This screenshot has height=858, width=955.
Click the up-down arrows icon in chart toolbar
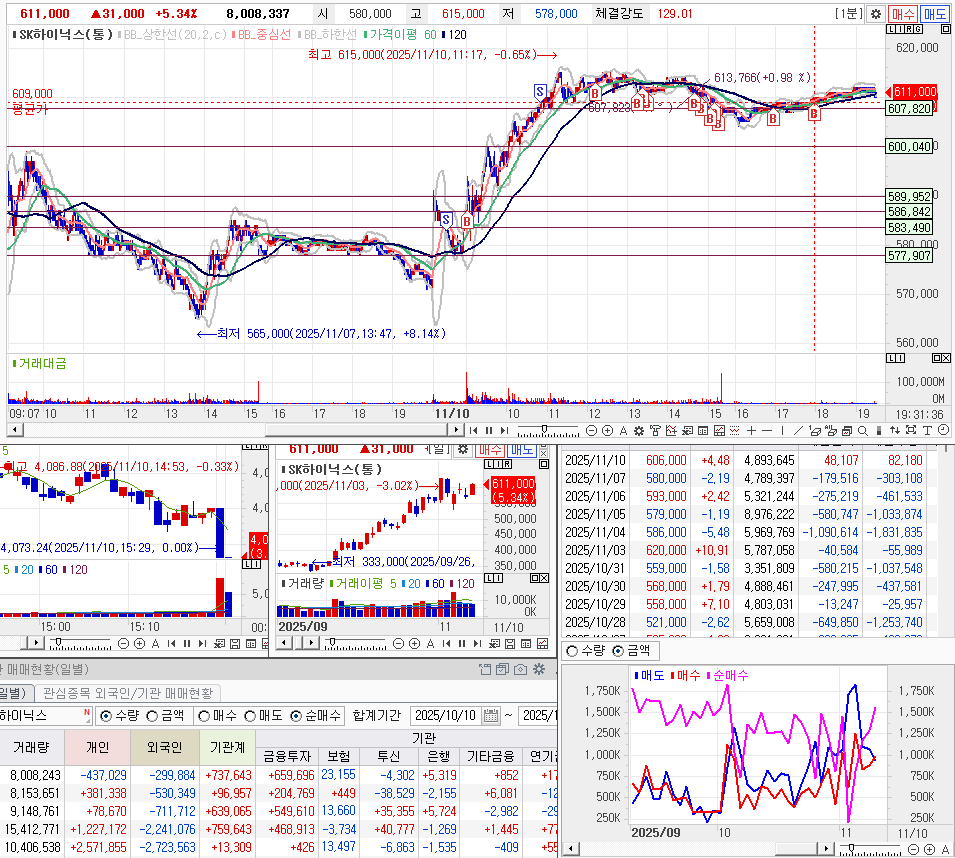point(895,431)
